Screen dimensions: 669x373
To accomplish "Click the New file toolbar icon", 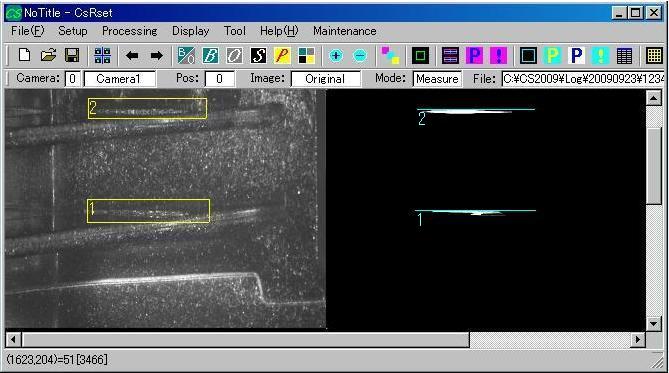I will coord(24,55).
